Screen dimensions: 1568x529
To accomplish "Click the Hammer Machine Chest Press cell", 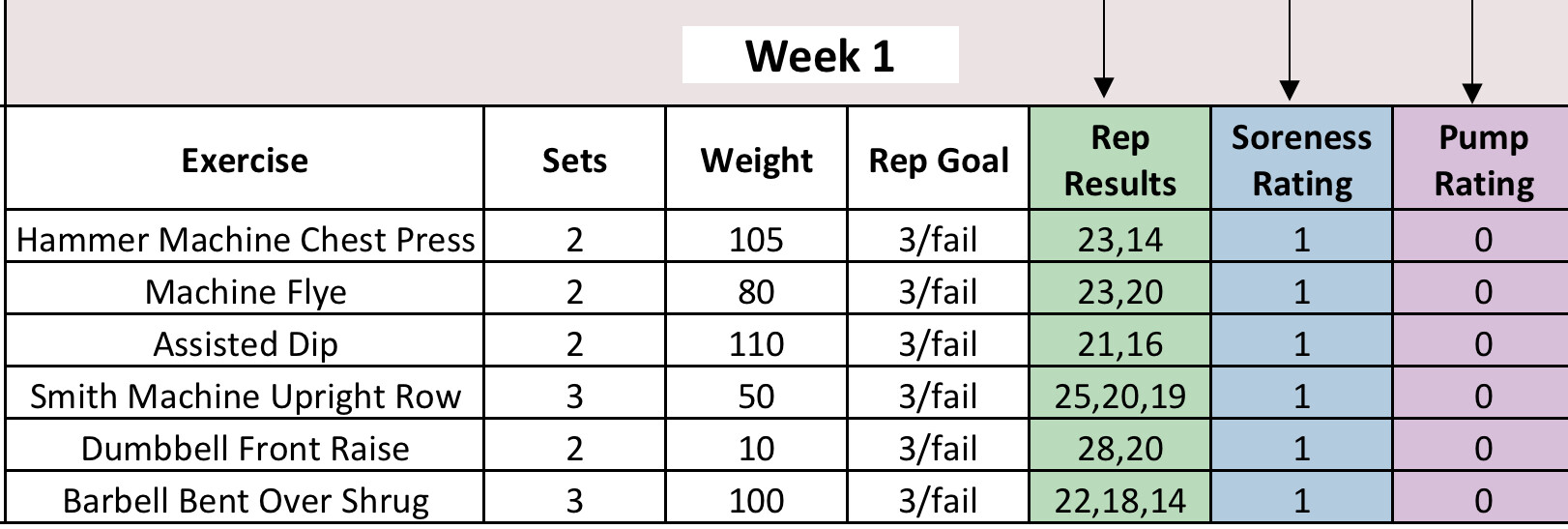I will pos(246,240).
